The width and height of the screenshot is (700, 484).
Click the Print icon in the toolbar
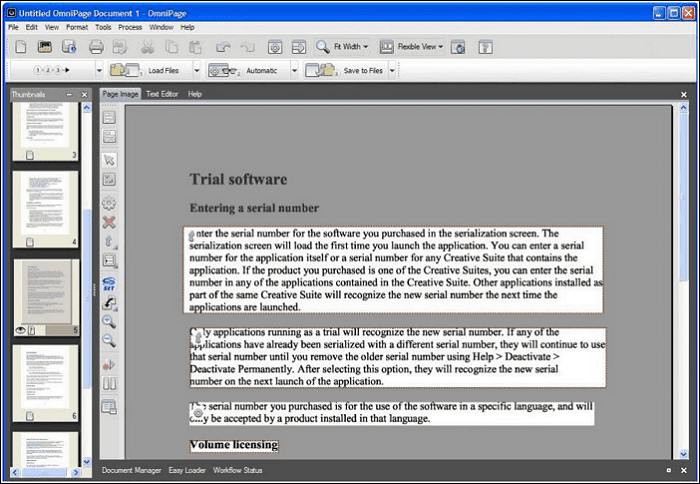click(x=96, y=47)
